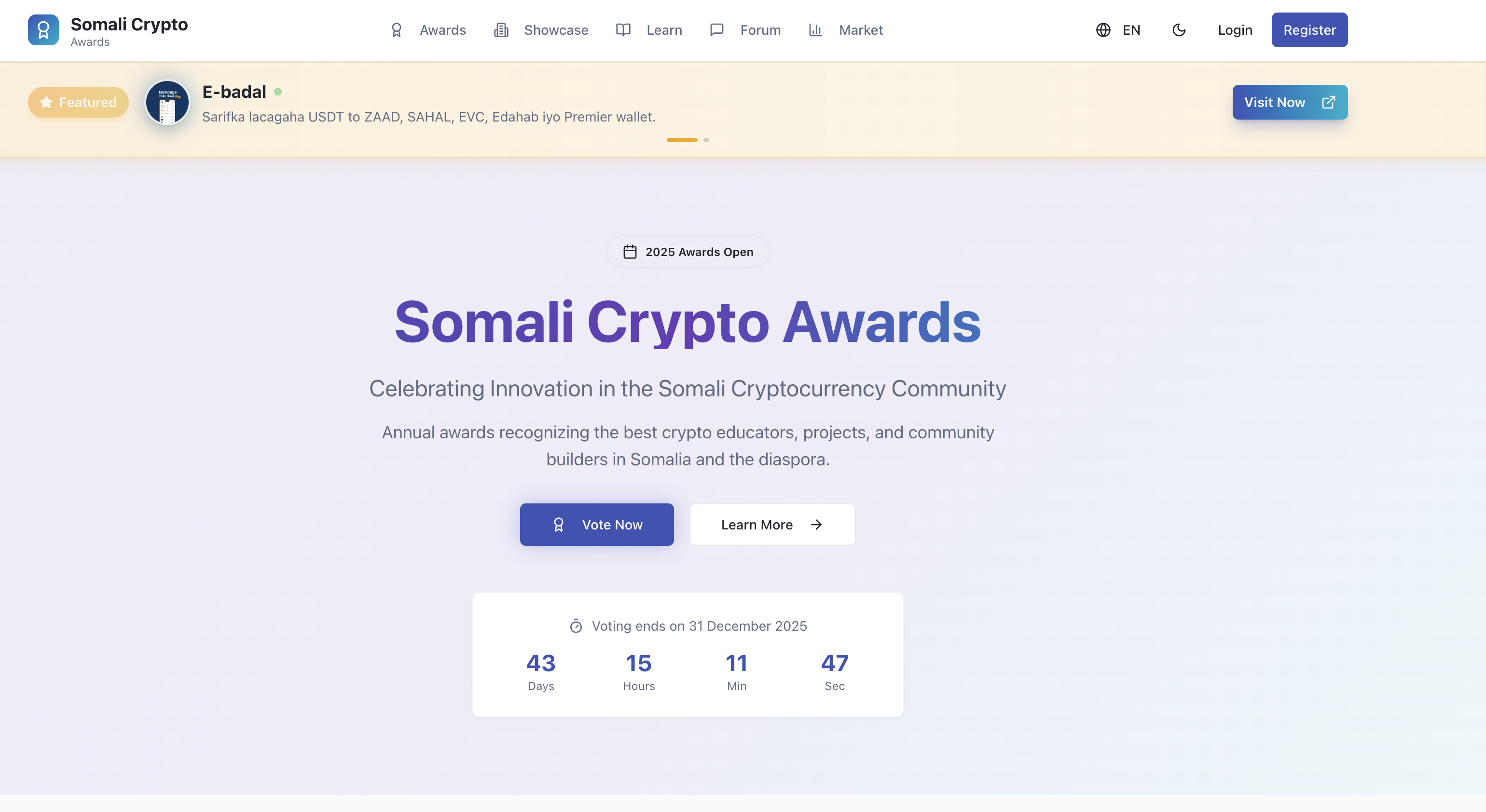Click the calendar icon beside 2025 Awards Open
The image size is (1486, 812).
coord(631,251)
